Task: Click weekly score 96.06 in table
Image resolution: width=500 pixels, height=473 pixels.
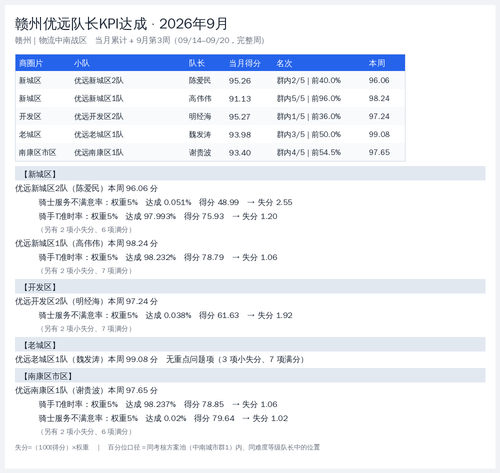Action: point(379,80)
